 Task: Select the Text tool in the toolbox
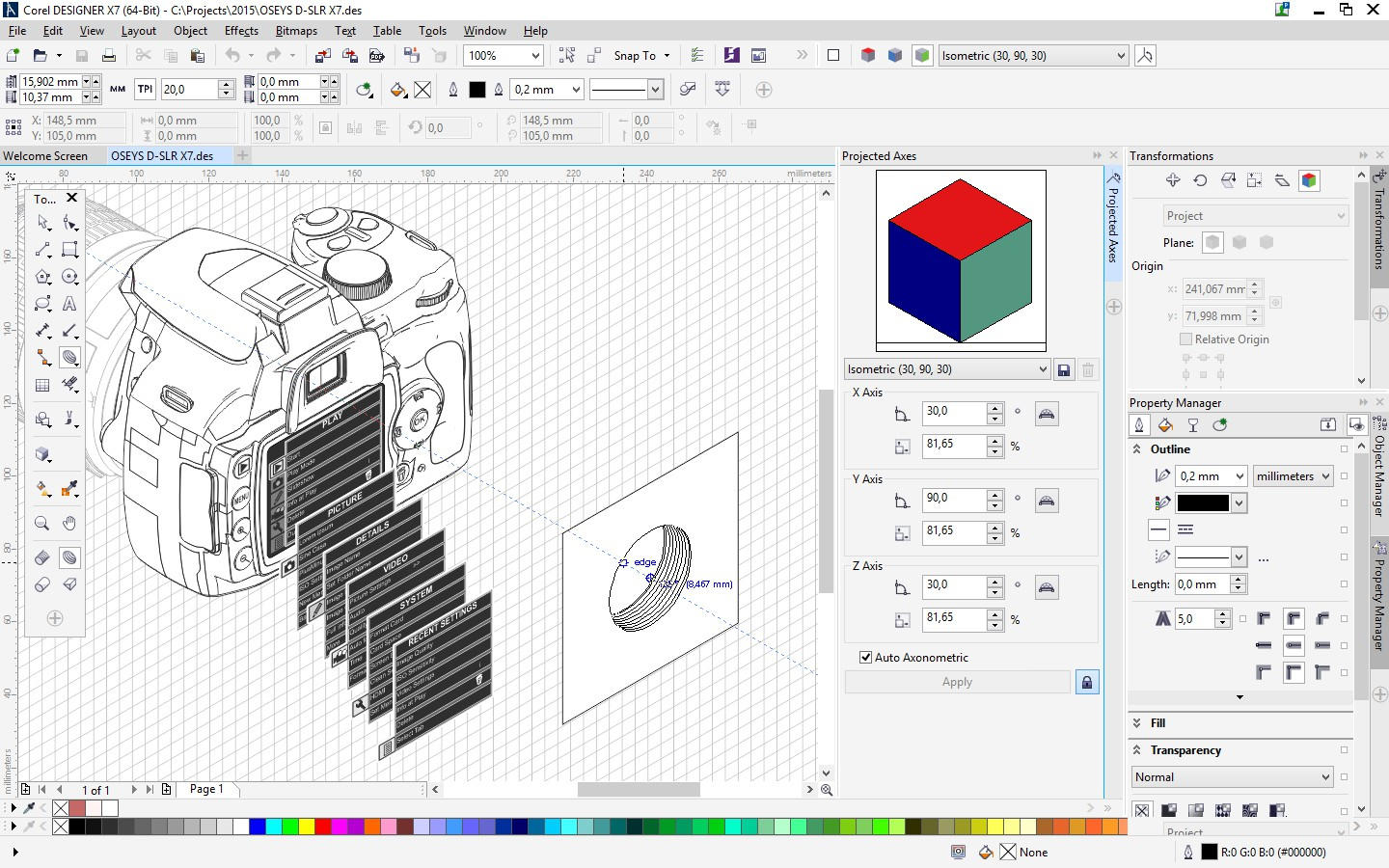(69, 304)
